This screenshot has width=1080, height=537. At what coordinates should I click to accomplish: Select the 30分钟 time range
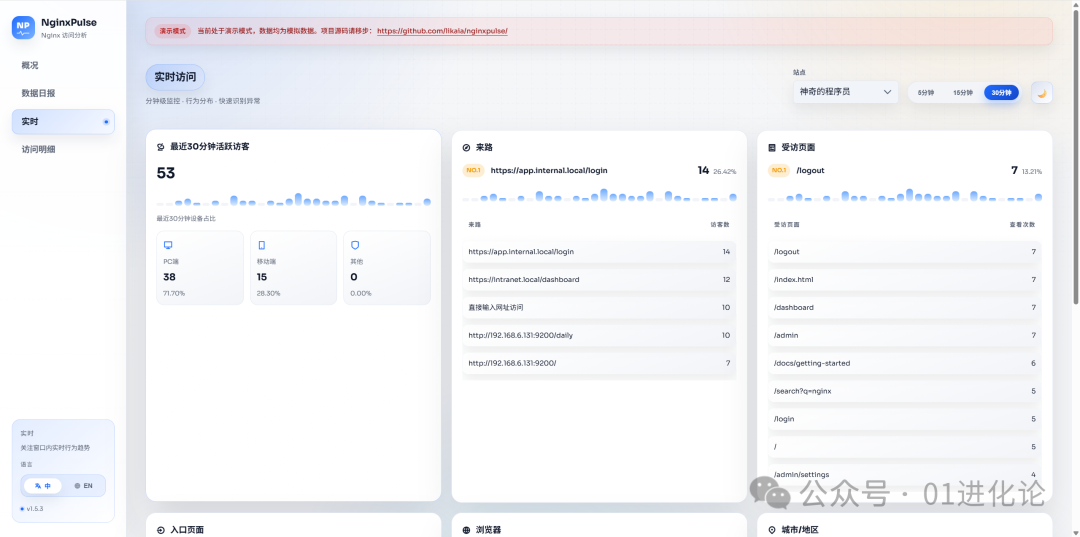(x=1000, y=92)
